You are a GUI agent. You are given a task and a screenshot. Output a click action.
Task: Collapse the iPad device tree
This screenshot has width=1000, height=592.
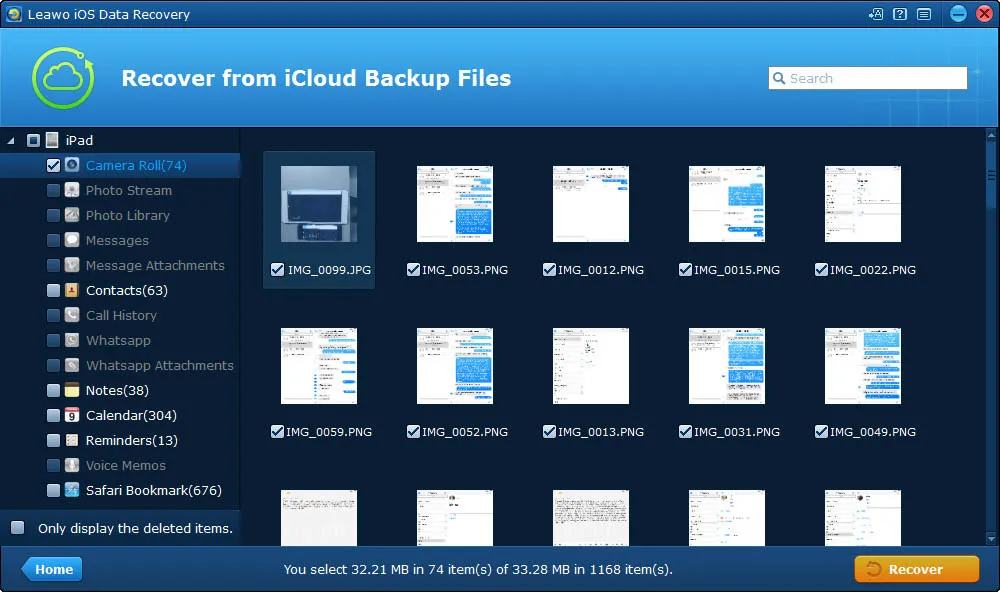(x=11, y=140)
